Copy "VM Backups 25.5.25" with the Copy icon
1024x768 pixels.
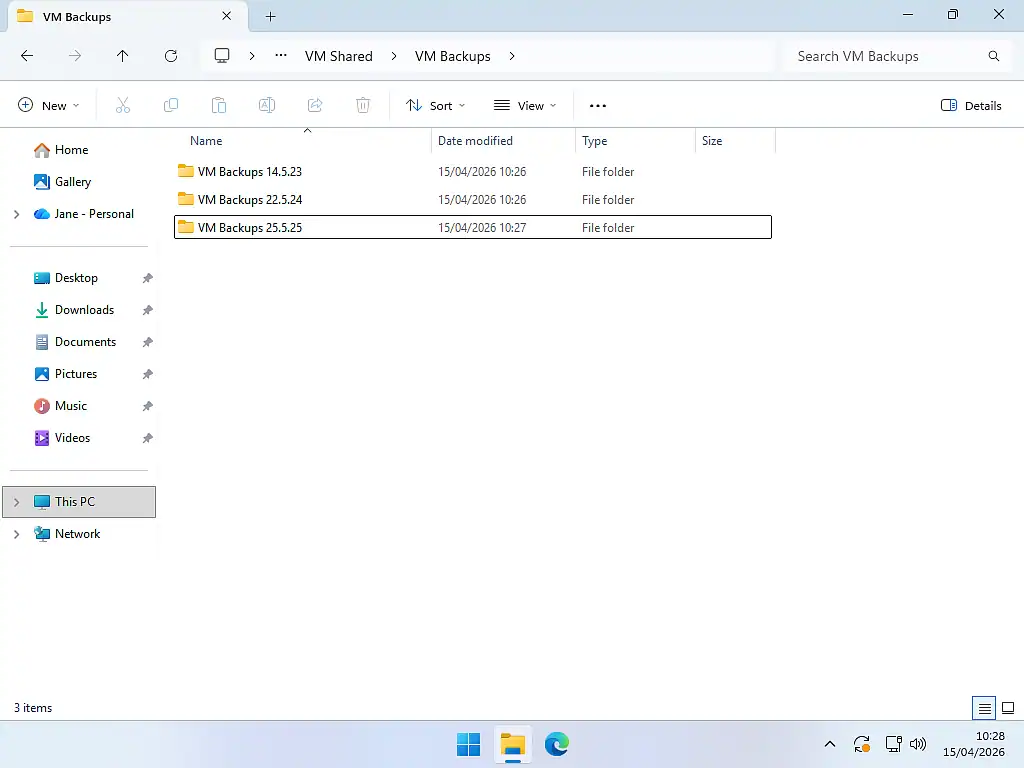(x=171, y=105)
